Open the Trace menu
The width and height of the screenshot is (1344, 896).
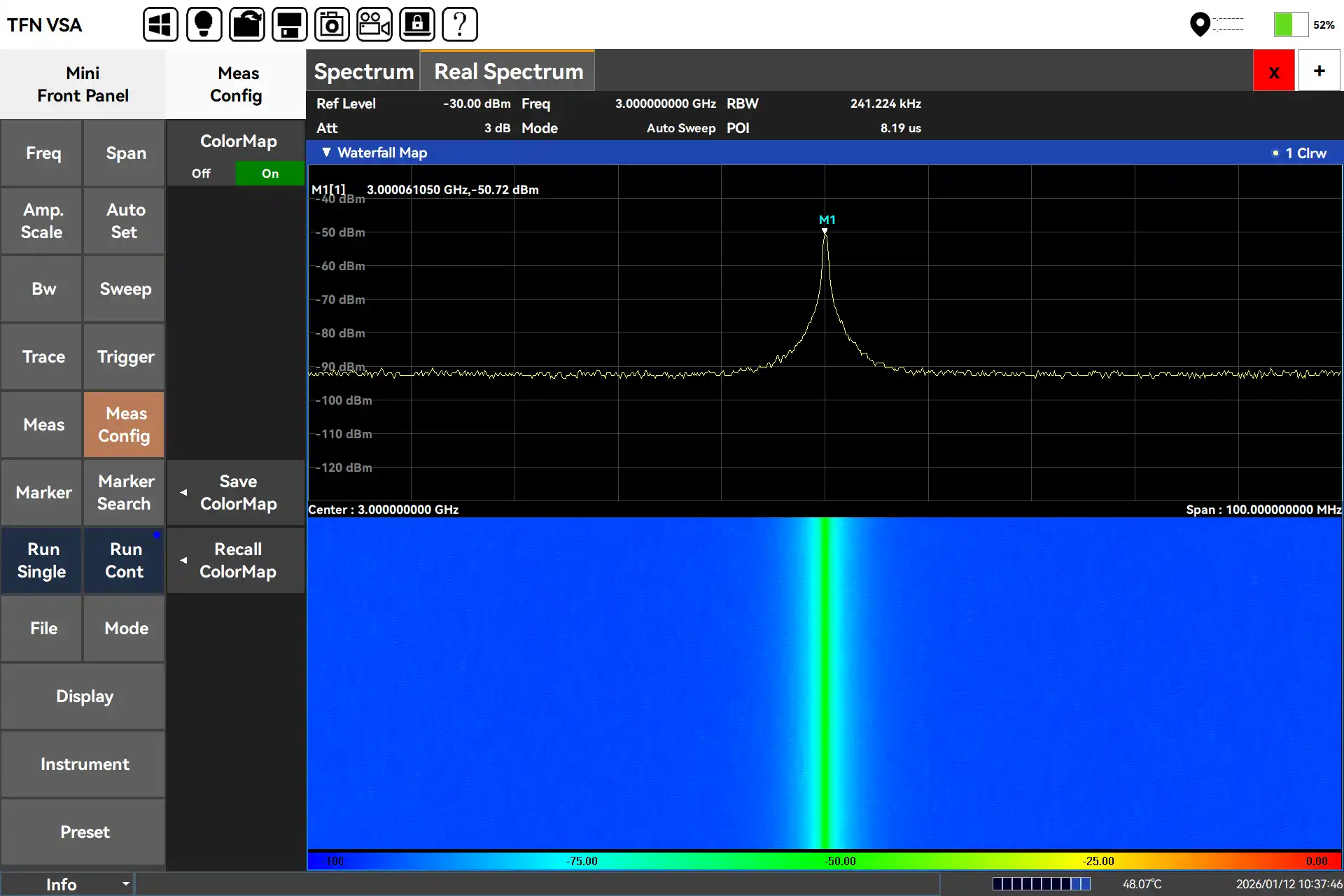[x=43, y=356]
